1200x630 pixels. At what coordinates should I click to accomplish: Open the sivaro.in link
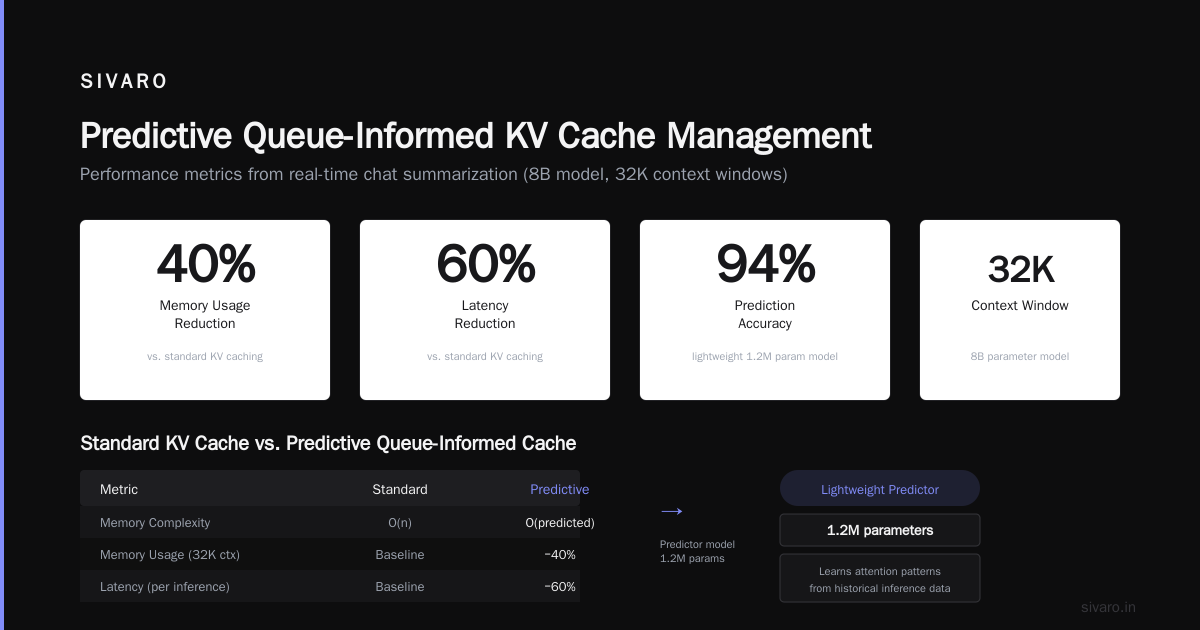(x=1108, y=607)
